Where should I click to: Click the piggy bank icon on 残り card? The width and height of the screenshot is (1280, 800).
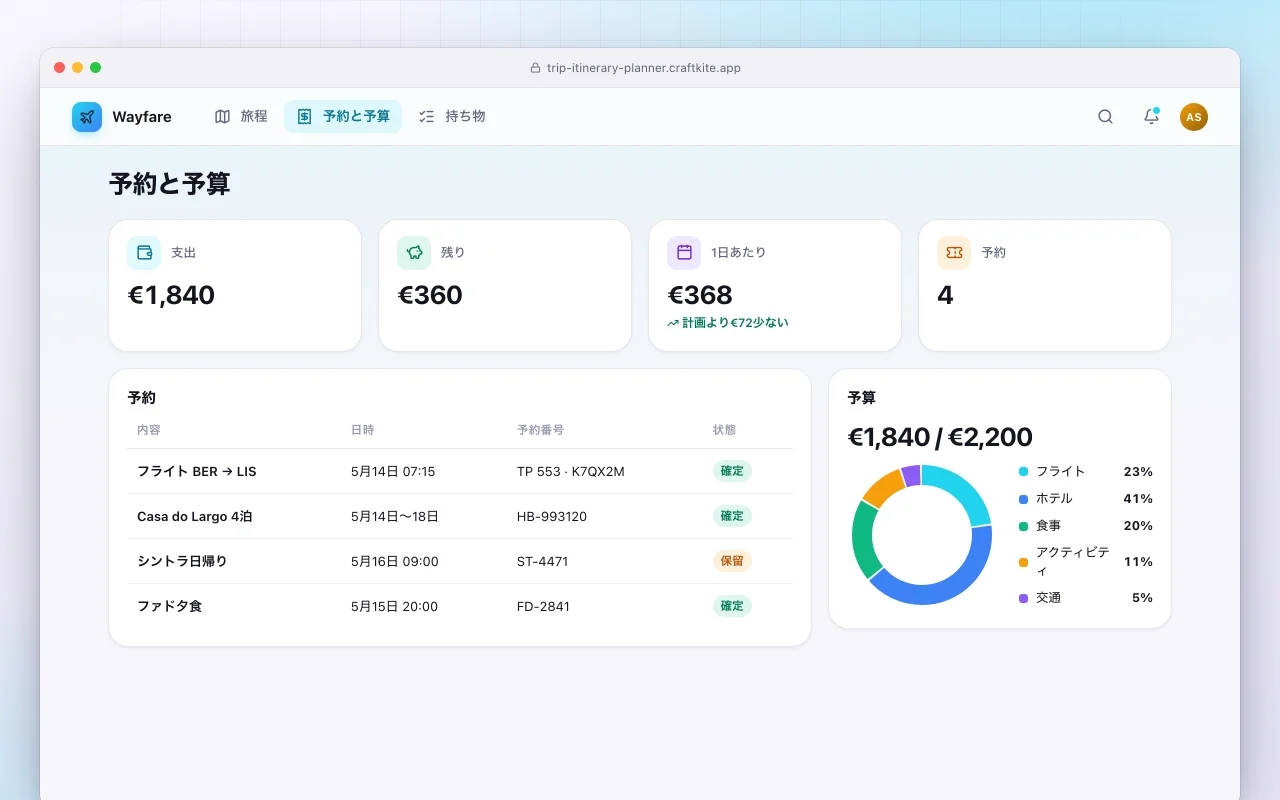click(x=414, y=253)
